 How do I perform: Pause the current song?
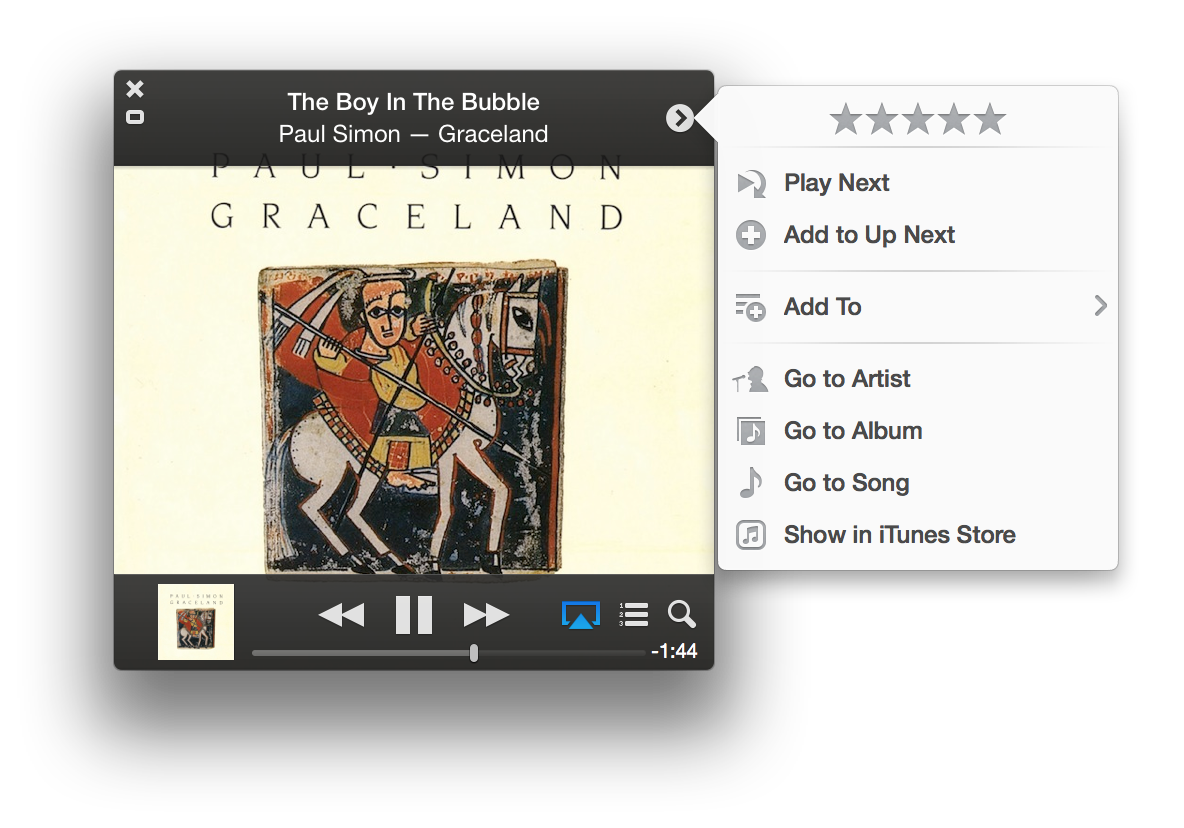(414, 614)
